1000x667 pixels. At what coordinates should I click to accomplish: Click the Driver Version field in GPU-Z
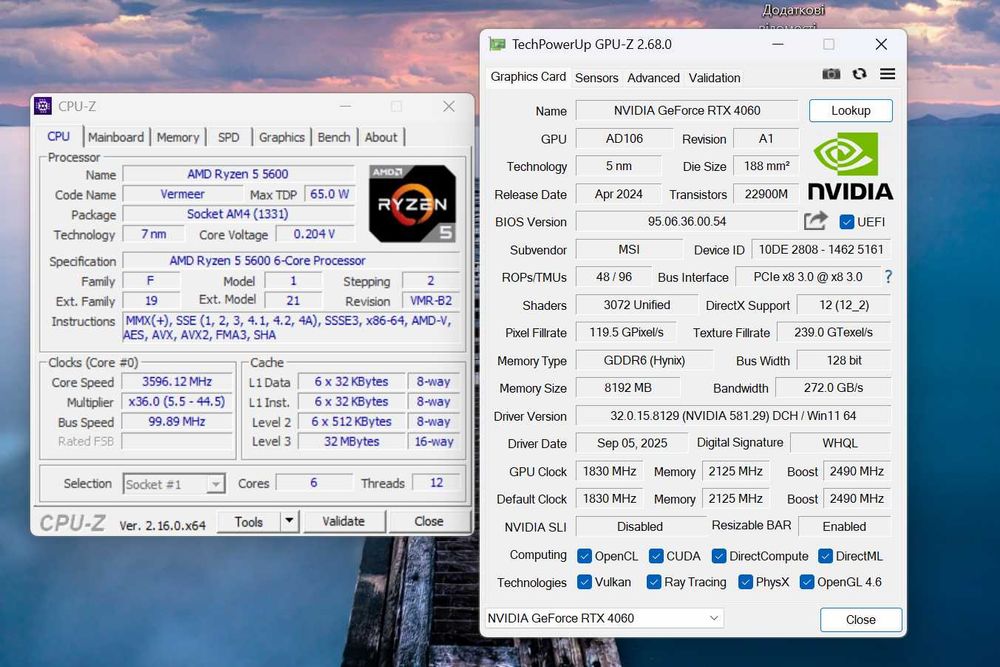[733, 416]
